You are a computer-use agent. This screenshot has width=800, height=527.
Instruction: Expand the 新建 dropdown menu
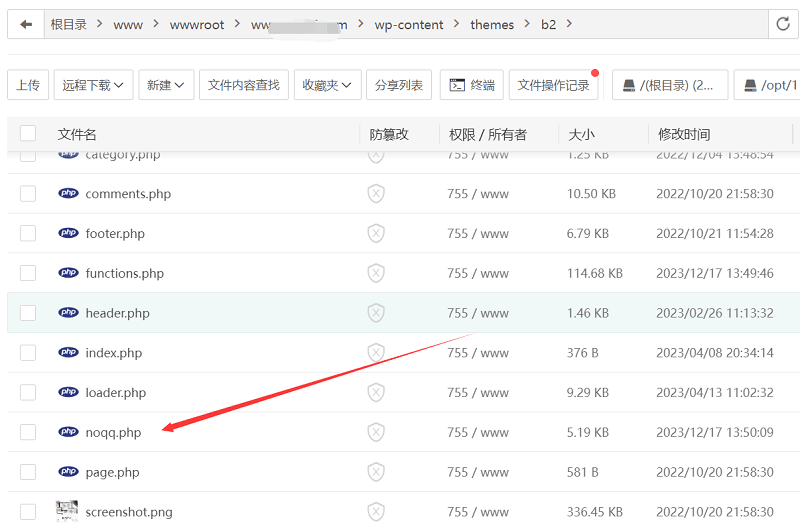(166, 85)
